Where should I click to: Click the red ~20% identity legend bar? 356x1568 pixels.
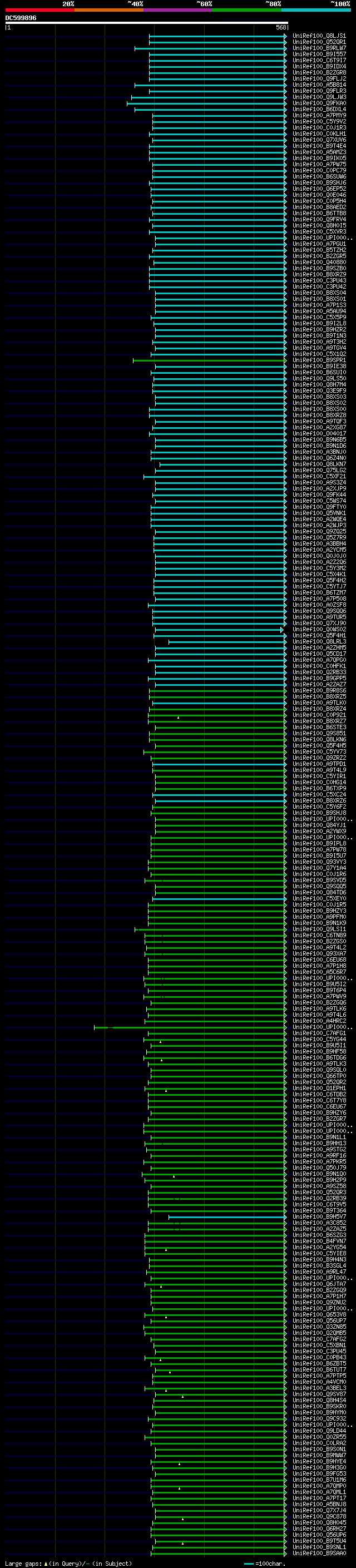coord(39,10)
